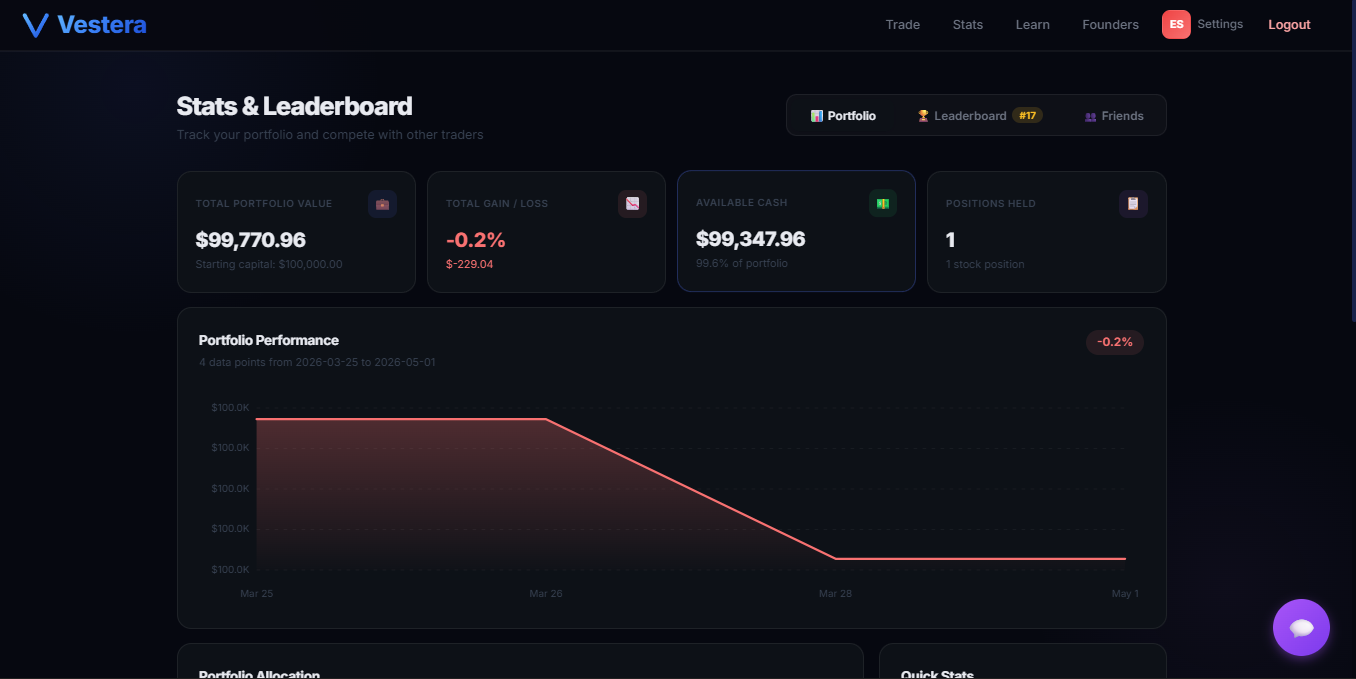
Task: Switch to the Portfolio tab
Action: [843, 116]
